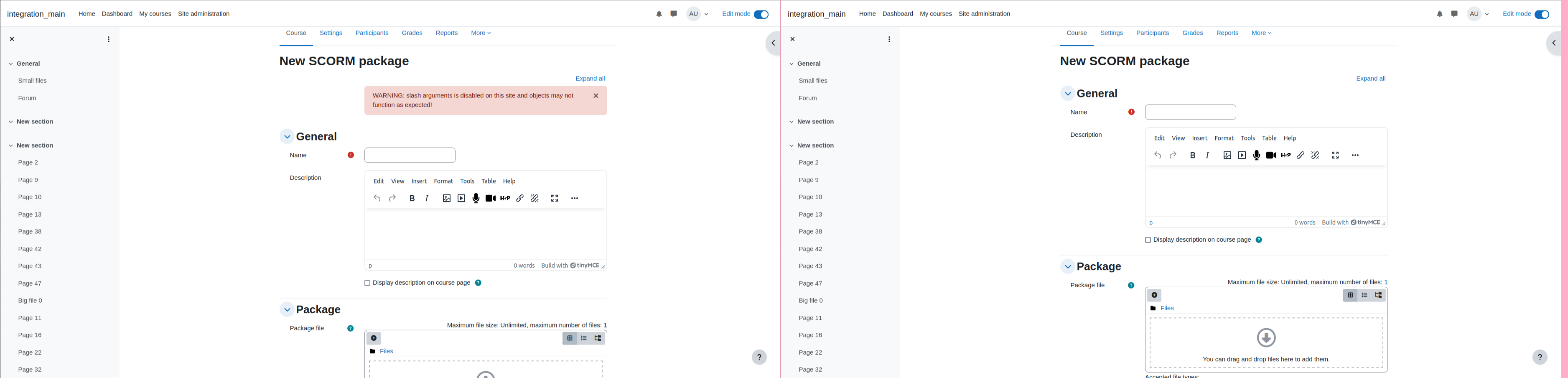Open Format menu in right pane editor
Screen dimensions: 1568x378
pyautogui.click(x=1224, y=138)
